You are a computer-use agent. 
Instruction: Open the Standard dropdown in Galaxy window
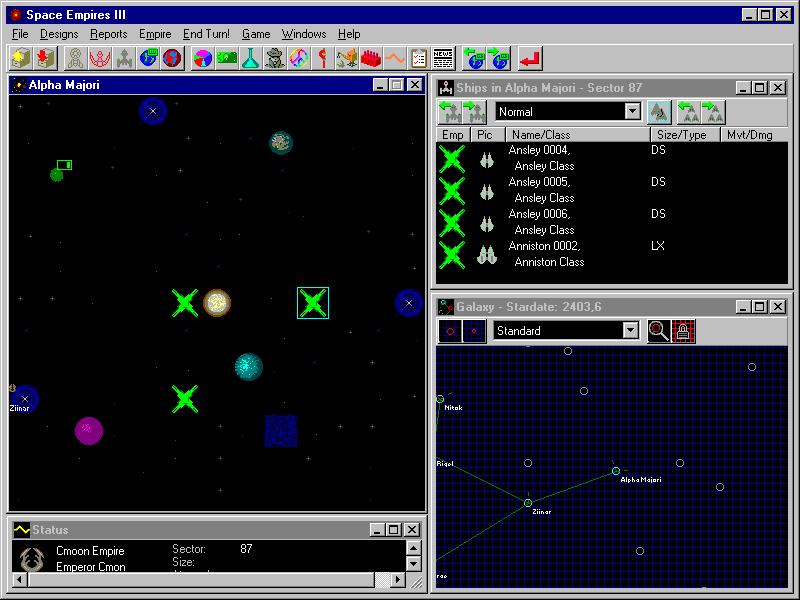click(x=631, y=331)
